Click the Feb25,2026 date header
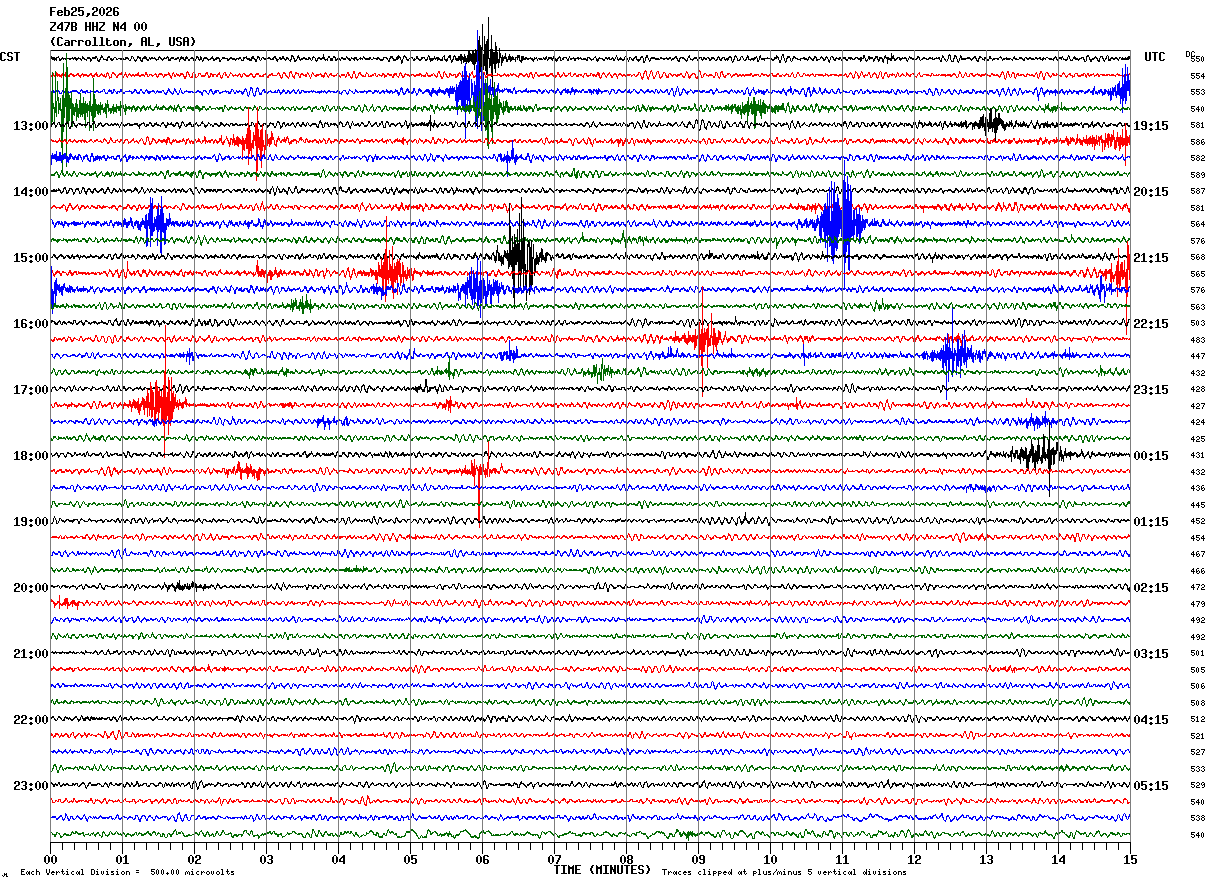Screen dimensions: 1210x886 pos(84,12)
